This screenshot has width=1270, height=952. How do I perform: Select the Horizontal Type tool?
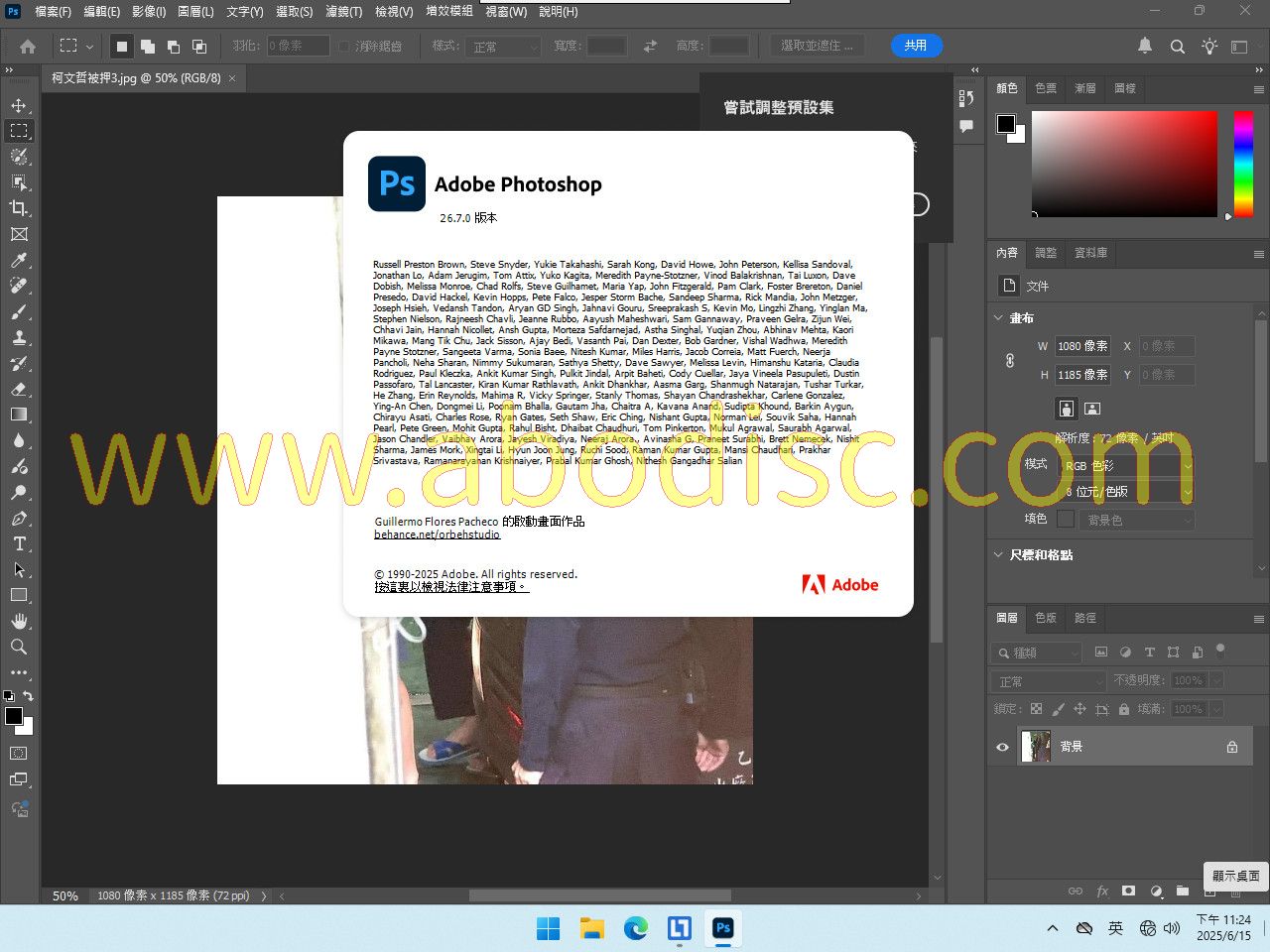[x=19, y=543]
